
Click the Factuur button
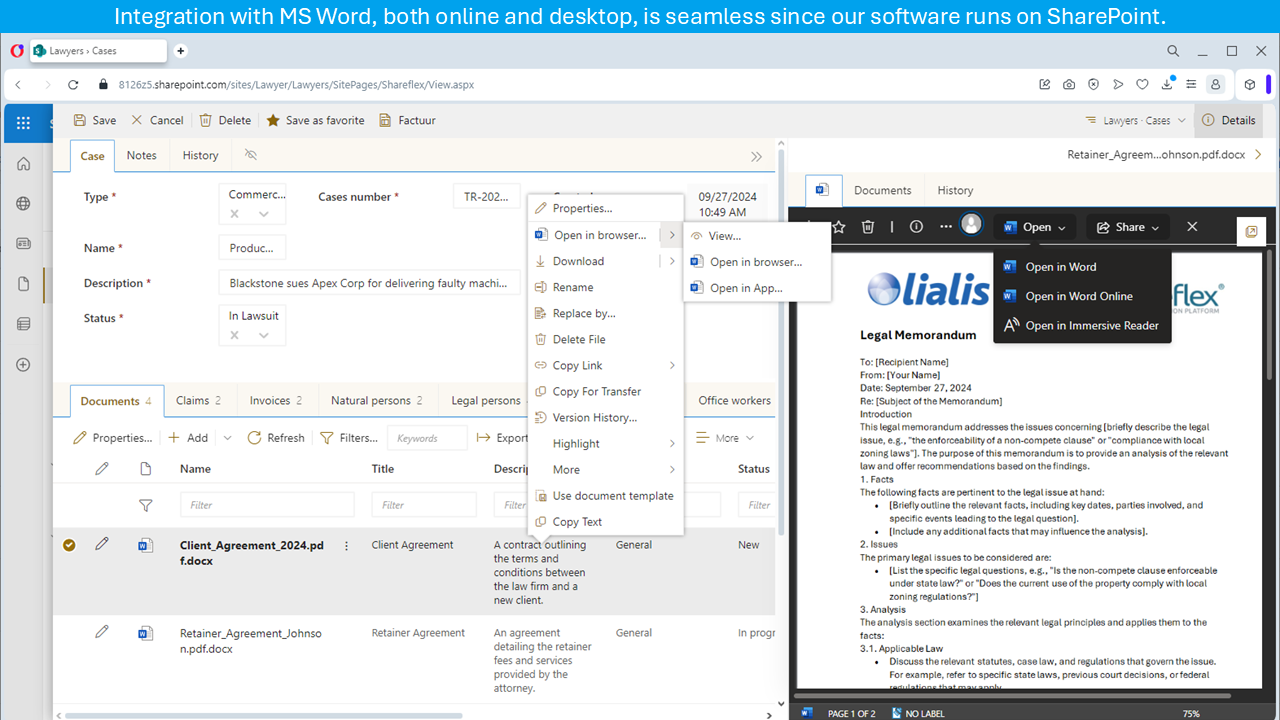coord(407,120)
